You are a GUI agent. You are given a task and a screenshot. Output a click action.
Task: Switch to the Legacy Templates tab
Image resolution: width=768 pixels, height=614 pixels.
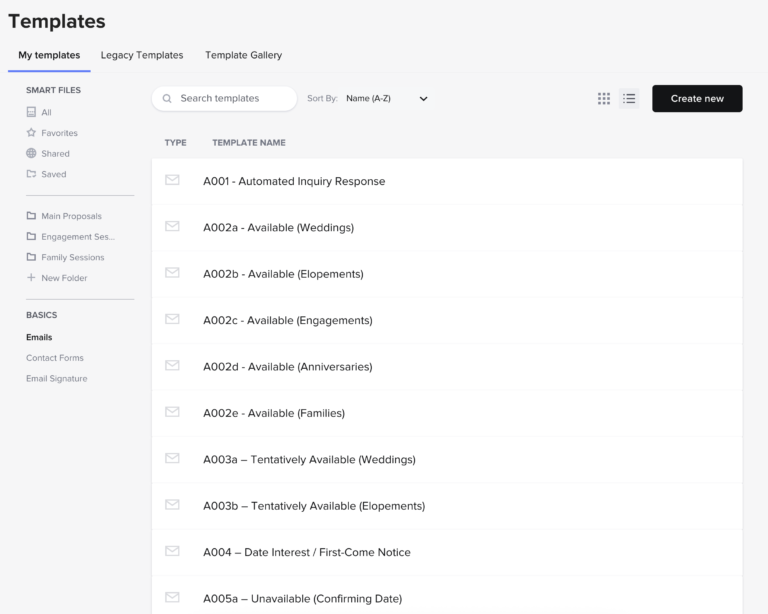click(x=142, y=55)
